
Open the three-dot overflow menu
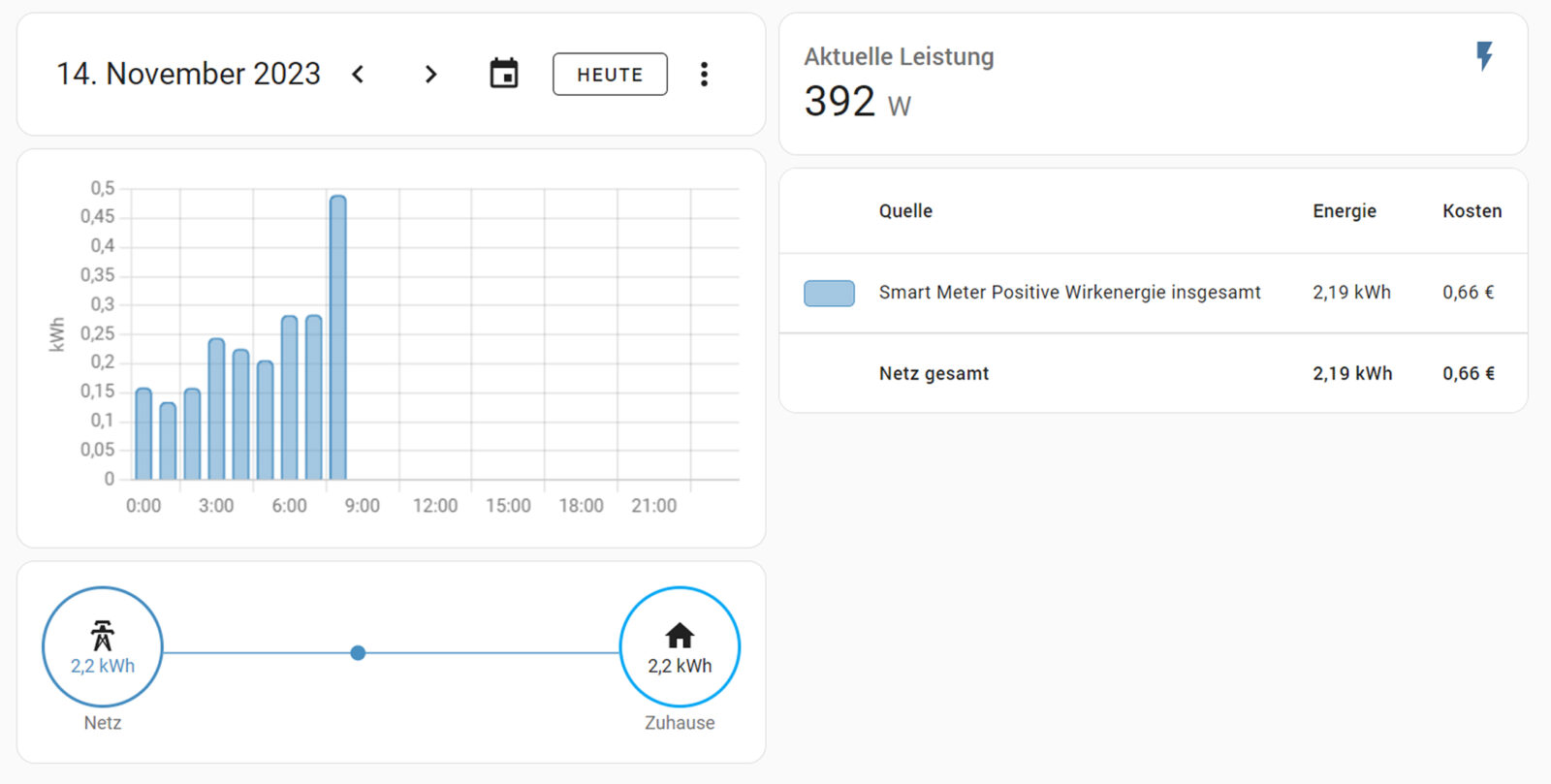[704, 75]
